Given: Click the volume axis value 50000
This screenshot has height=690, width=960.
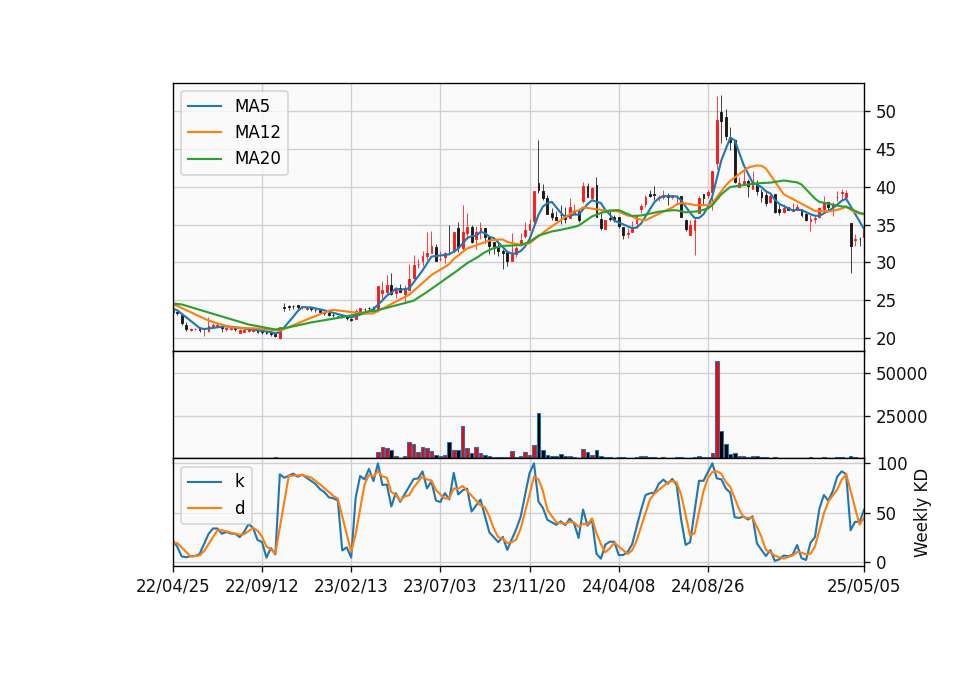Looking at the screenshot, I should (901, 374).
